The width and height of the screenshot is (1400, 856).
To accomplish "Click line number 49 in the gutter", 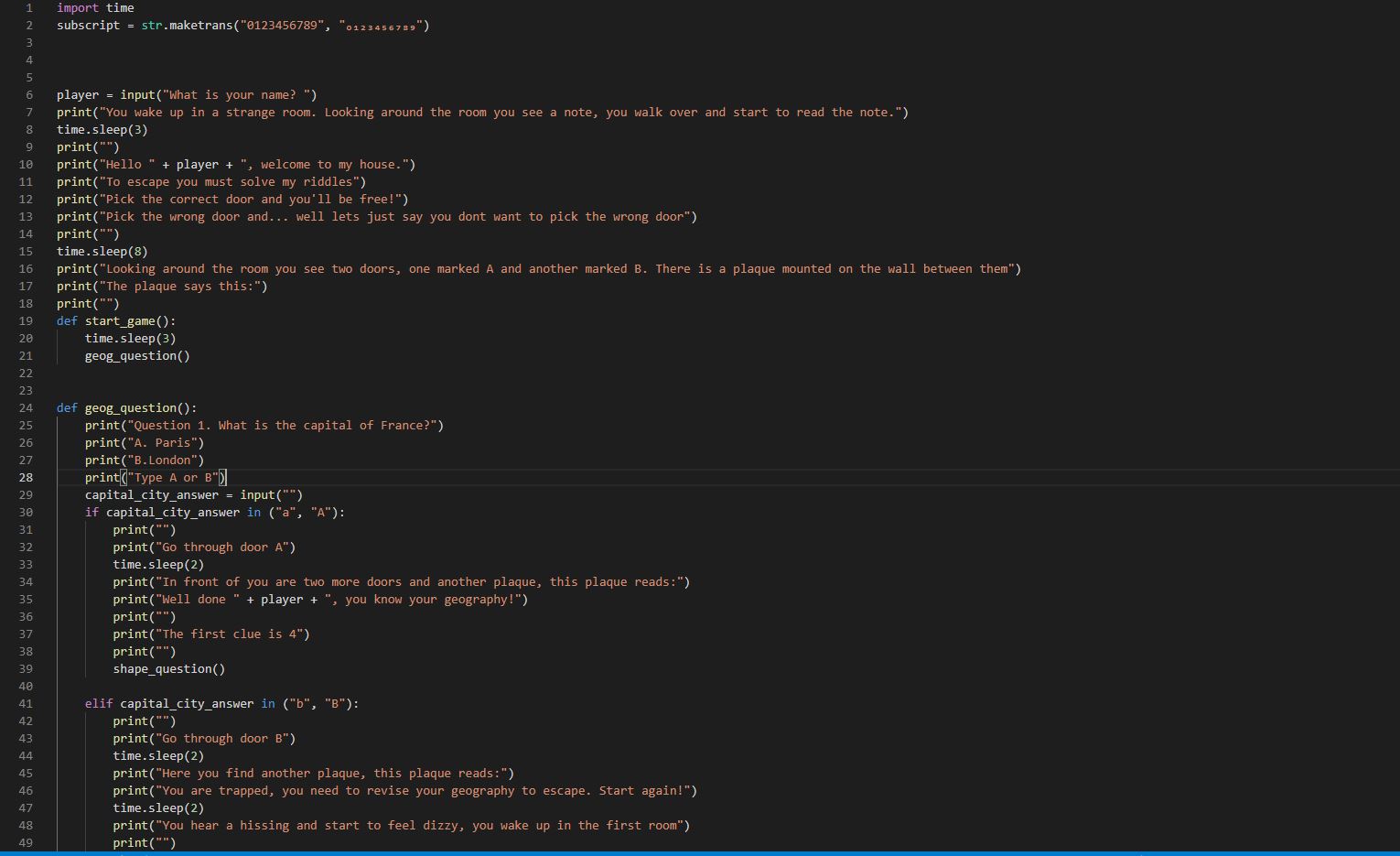I will coord(26,843).
